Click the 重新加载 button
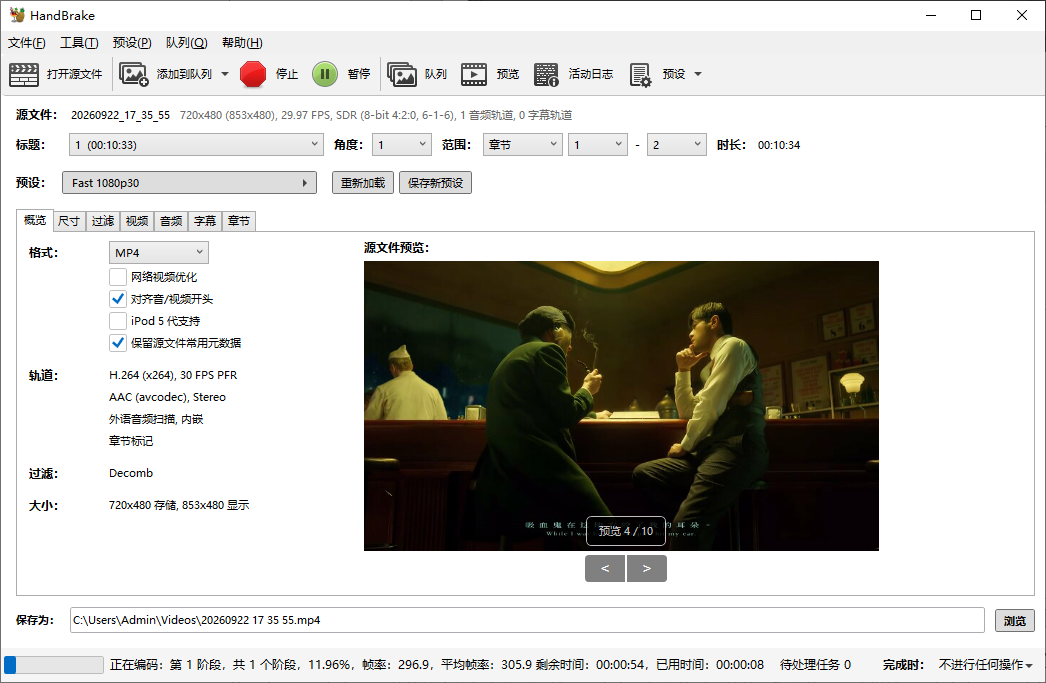Viewport: 1046px width, 683px height. (x=363, y=183)
